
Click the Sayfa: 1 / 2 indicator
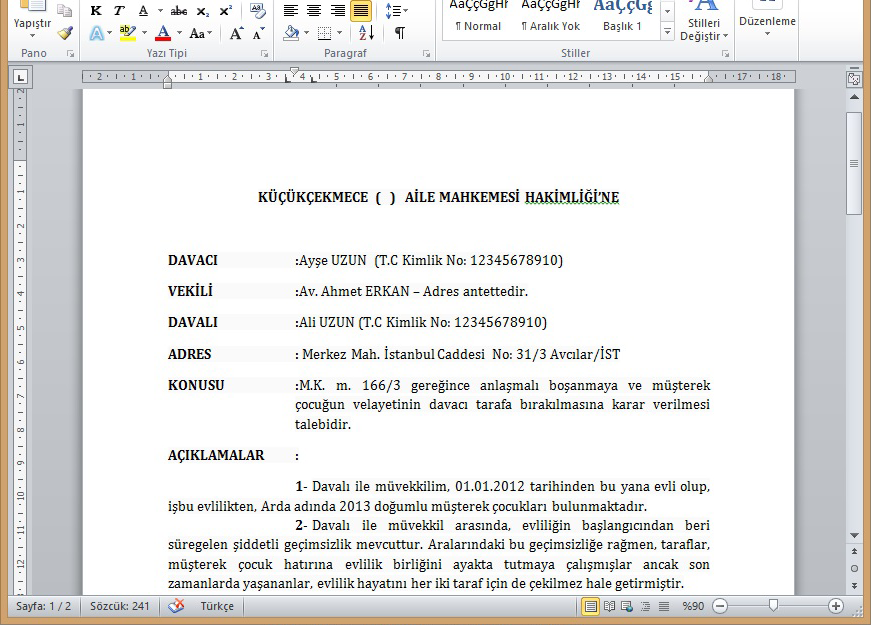click(43, 606)
